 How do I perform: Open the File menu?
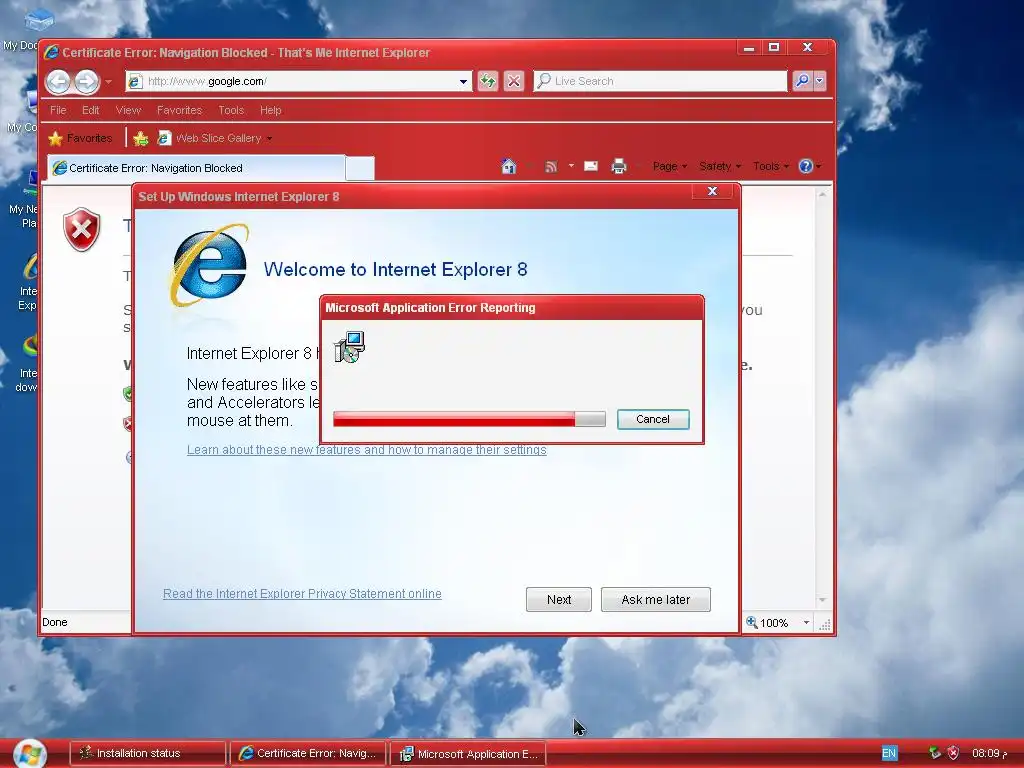tap(58, 110)
